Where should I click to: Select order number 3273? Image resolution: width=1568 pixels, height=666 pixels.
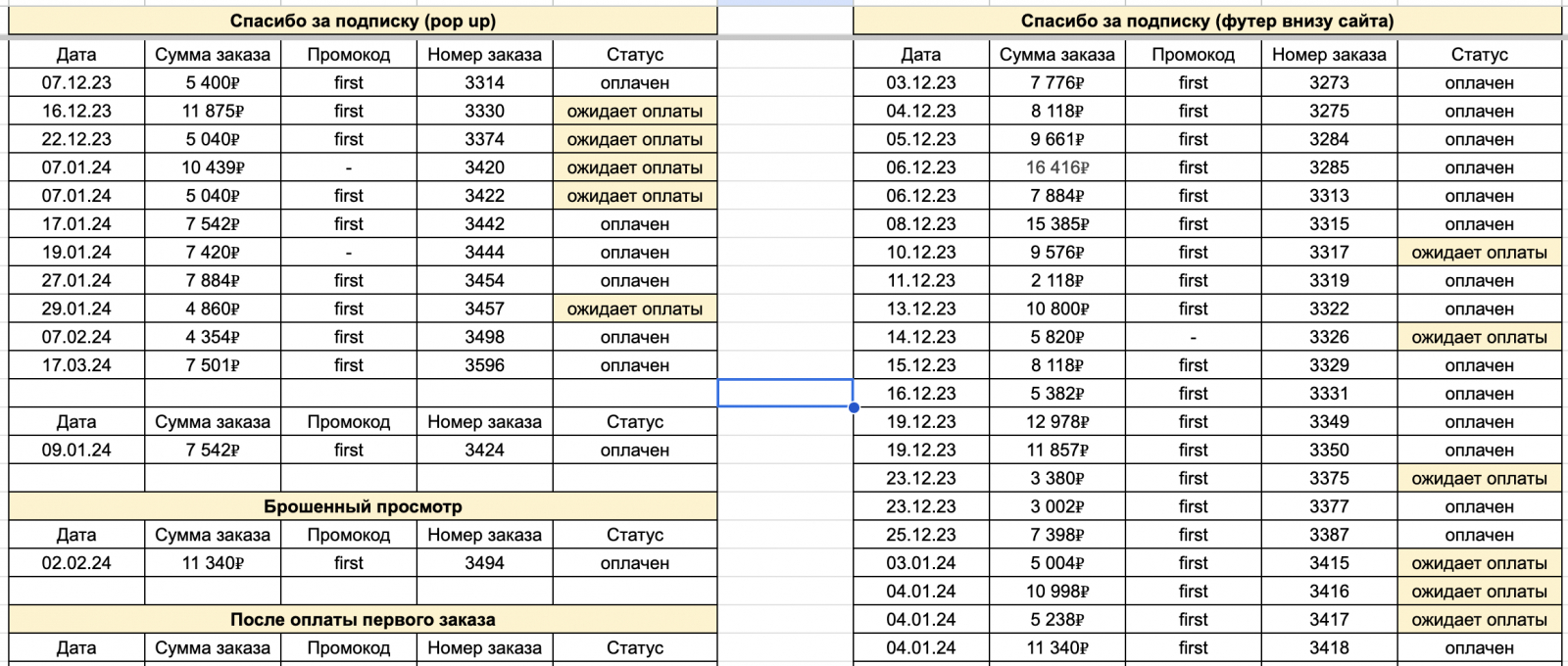pyautogui.click(x=1329, y=83)
